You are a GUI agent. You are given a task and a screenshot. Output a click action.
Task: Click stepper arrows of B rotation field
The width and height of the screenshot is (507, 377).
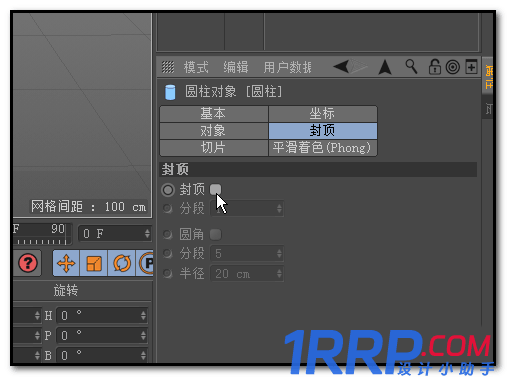click(x=143, y=355)
